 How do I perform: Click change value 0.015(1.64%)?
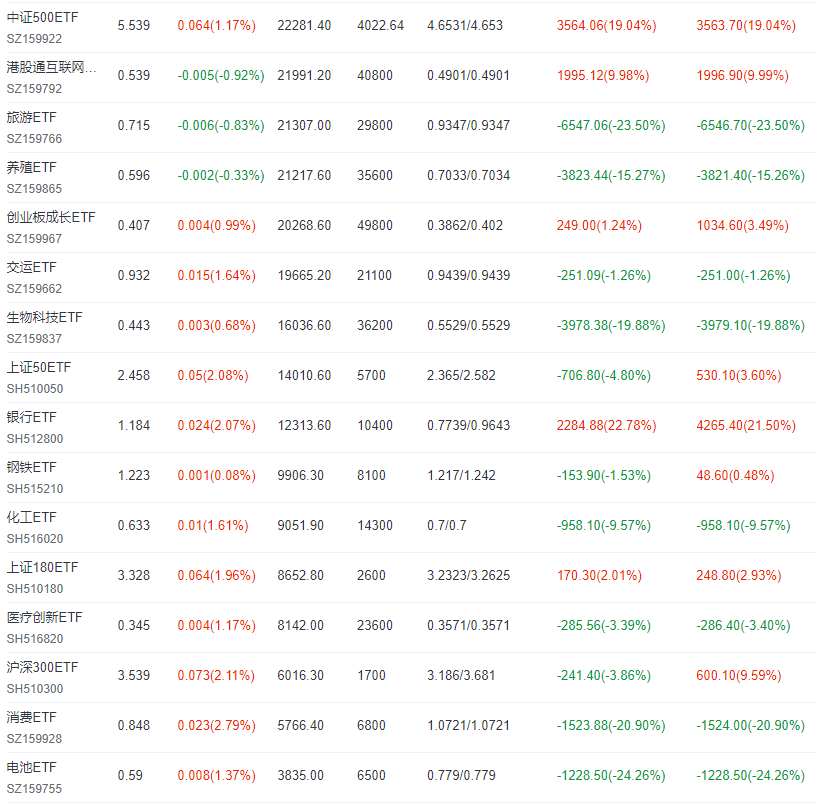click(x=217, y=276)
